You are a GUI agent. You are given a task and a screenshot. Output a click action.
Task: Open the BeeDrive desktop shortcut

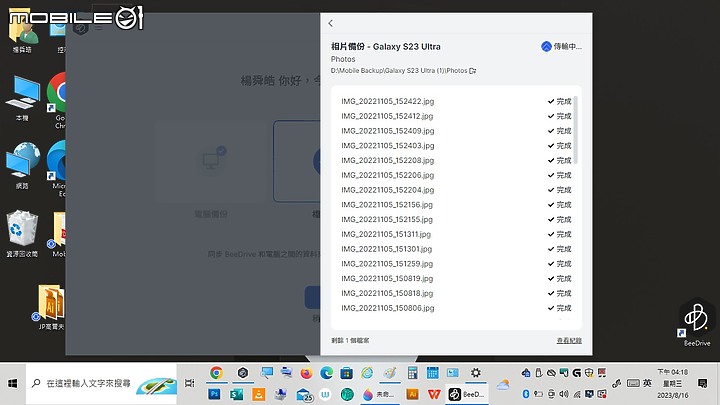pos(697,323)
